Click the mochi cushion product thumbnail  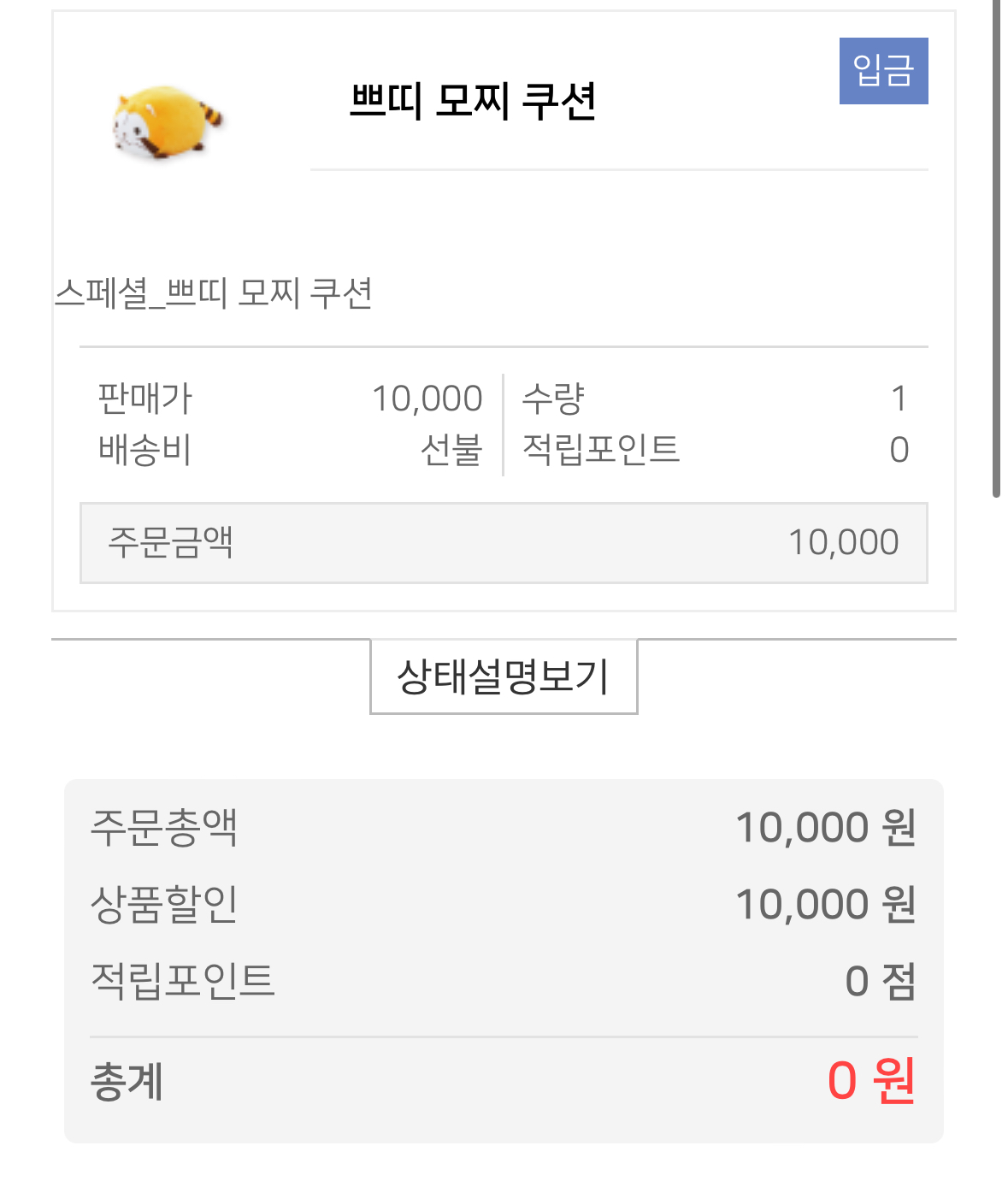(x=167, y=122)
